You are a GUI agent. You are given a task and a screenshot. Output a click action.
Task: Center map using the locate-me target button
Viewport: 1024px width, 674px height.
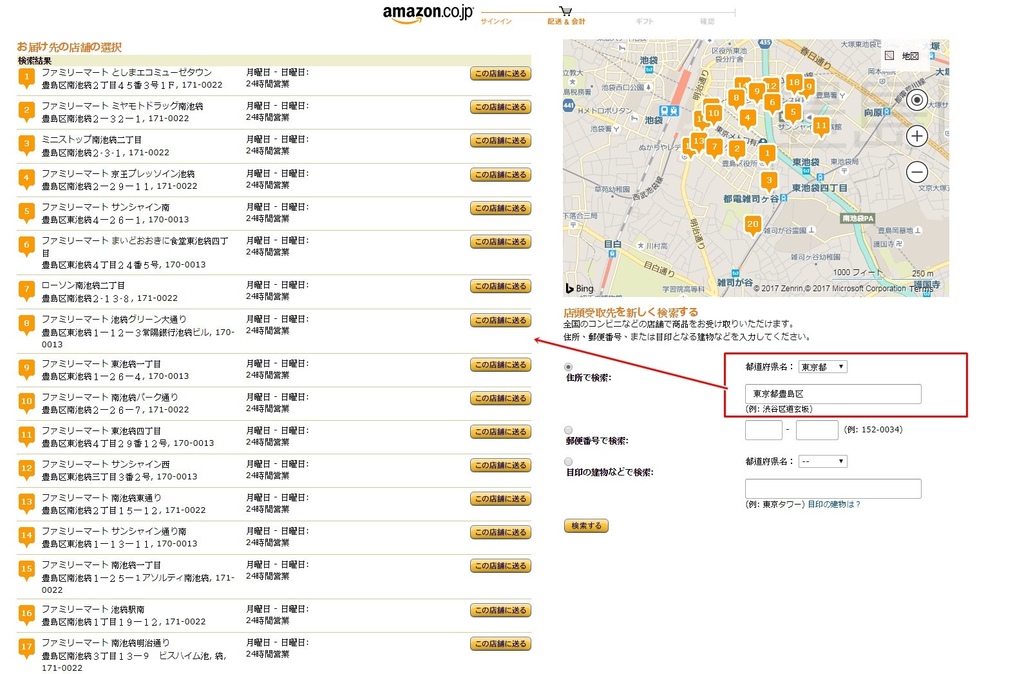[917, 100]
